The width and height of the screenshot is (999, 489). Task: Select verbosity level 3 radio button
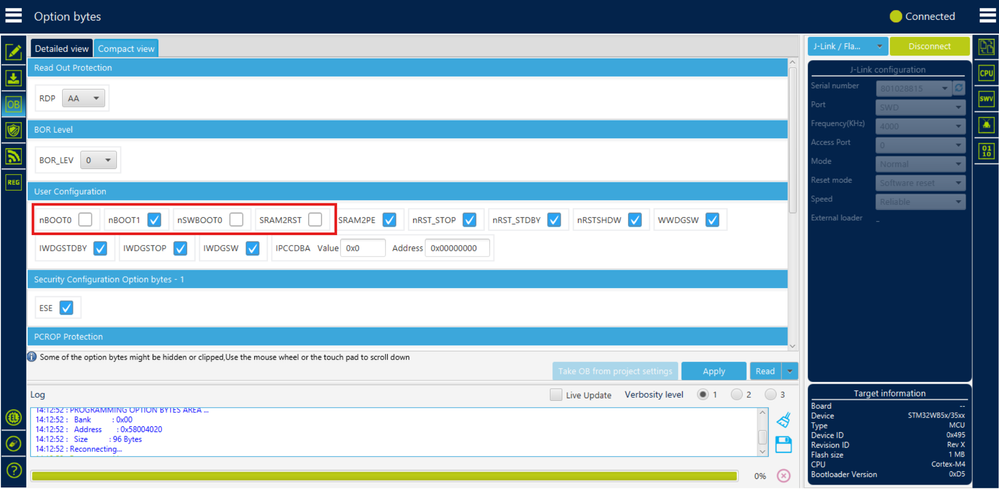[x=771, y=394]
